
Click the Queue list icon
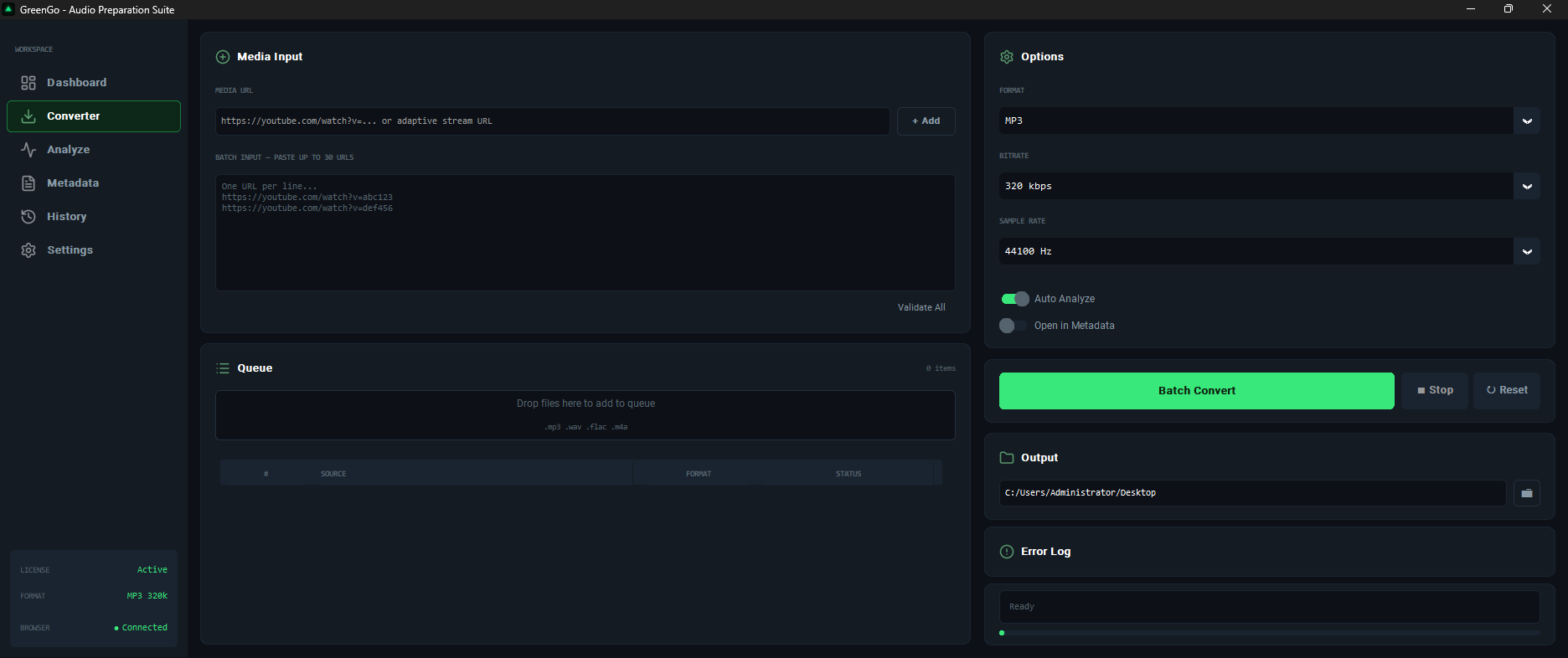pyautogui.click(x=223, y=368)
